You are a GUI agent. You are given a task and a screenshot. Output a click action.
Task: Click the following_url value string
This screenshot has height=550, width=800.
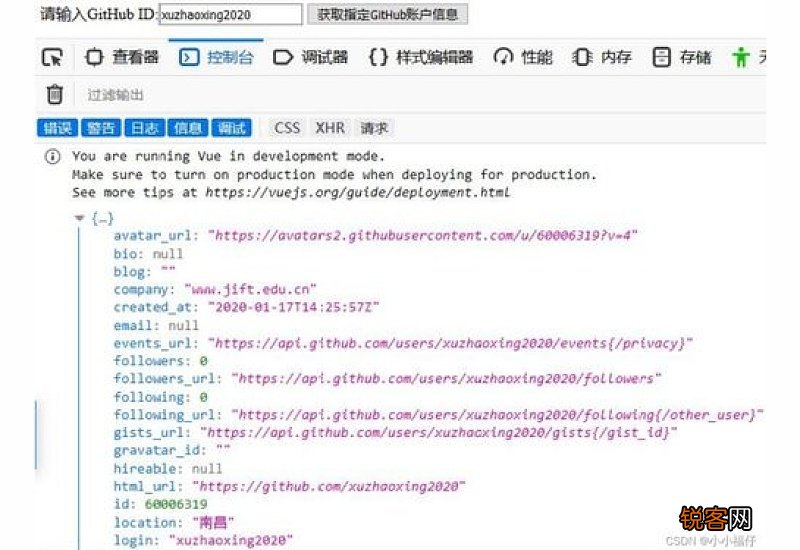(x=497, y=415)
